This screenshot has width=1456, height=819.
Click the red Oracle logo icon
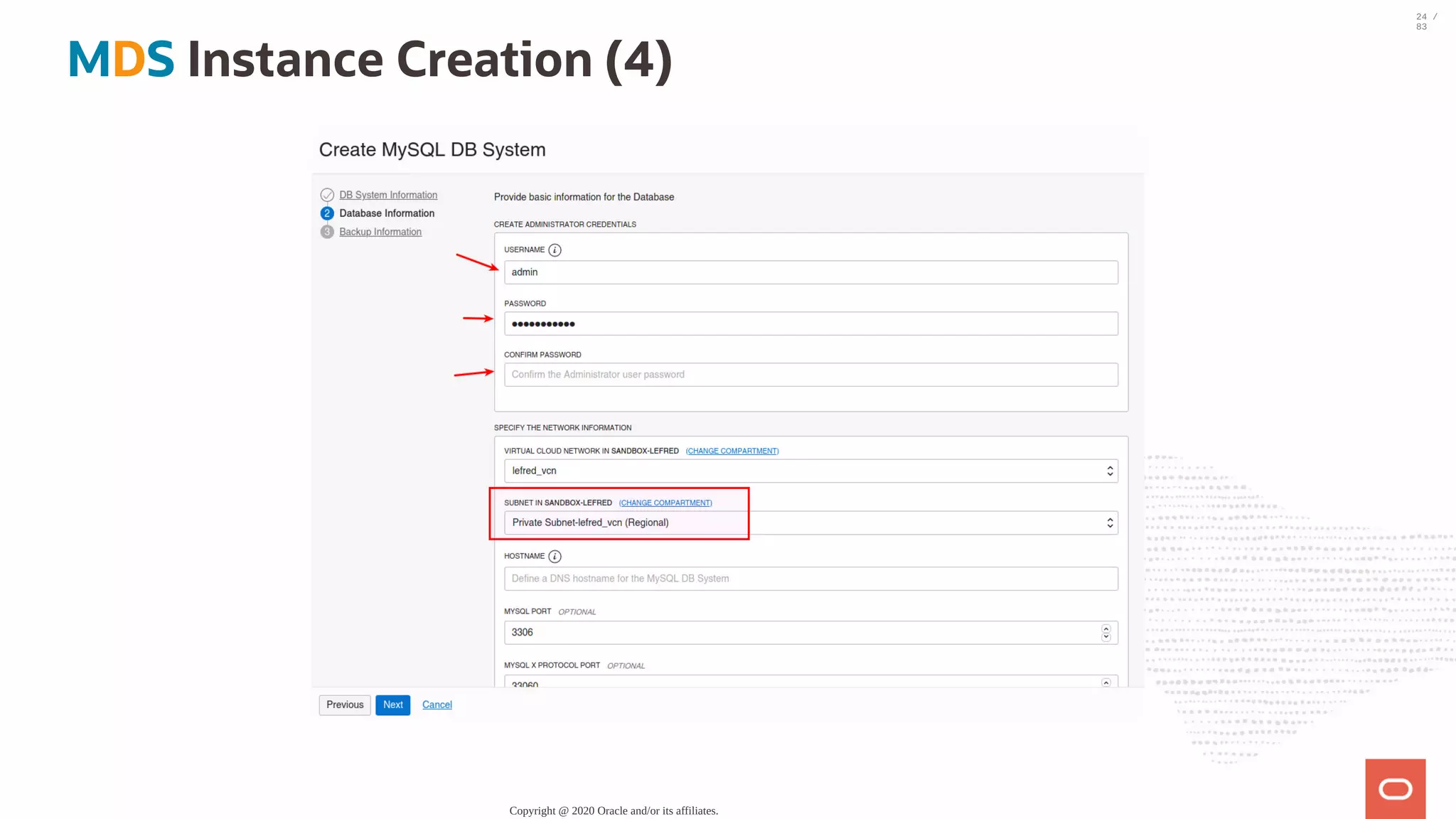(1395, 788)
